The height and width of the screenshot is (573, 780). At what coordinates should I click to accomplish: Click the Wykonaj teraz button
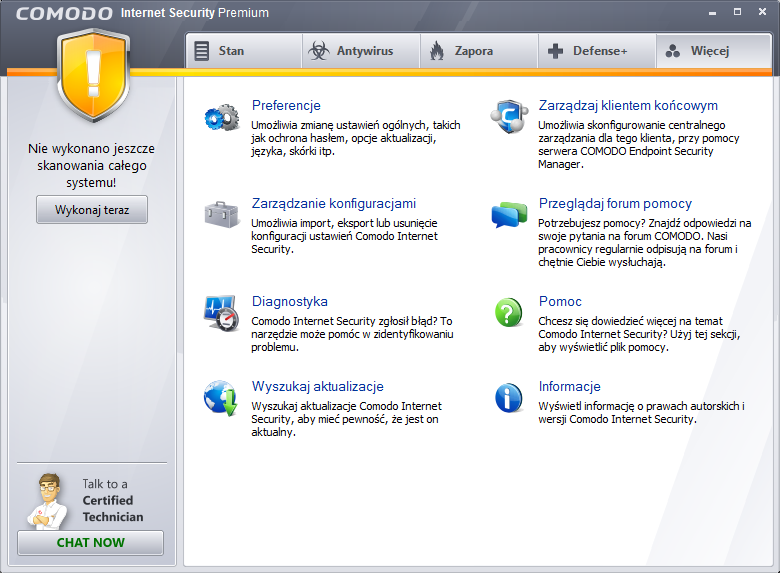(x=92, y=210)
